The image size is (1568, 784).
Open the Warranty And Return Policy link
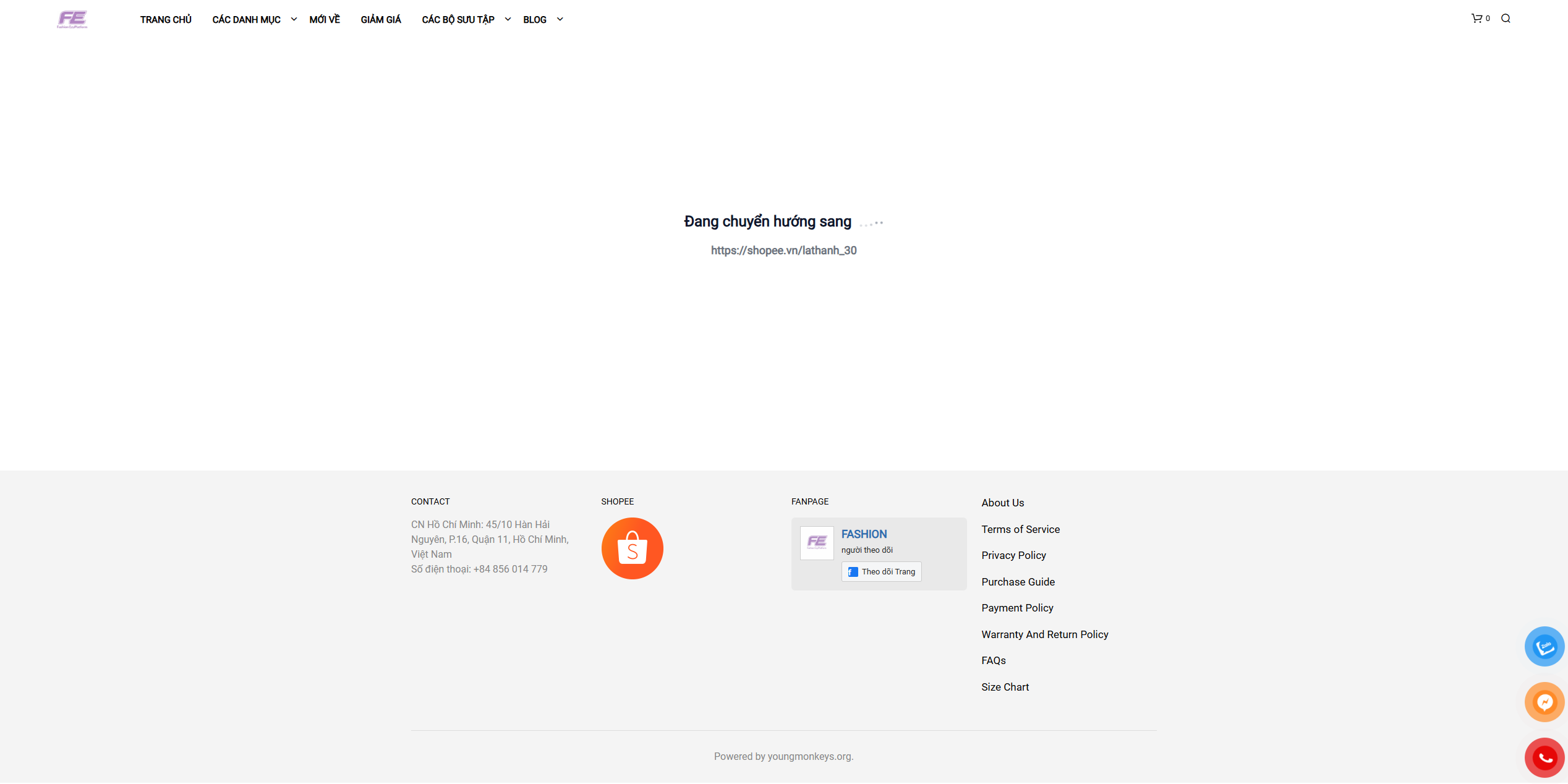coord(1044,634)
